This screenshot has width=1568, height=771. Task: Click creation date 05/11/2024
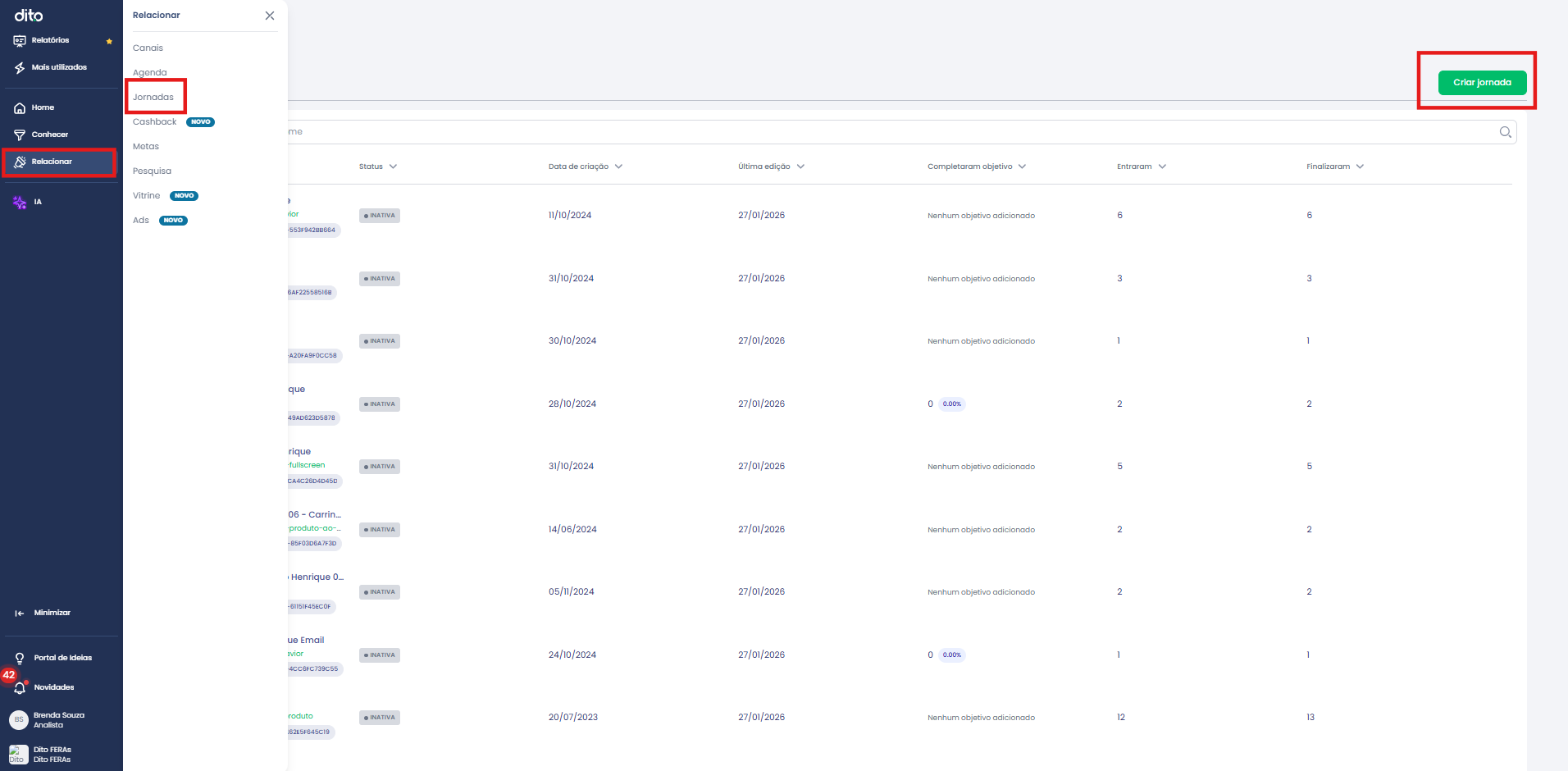pyautogui.click(x=572, y=592)
